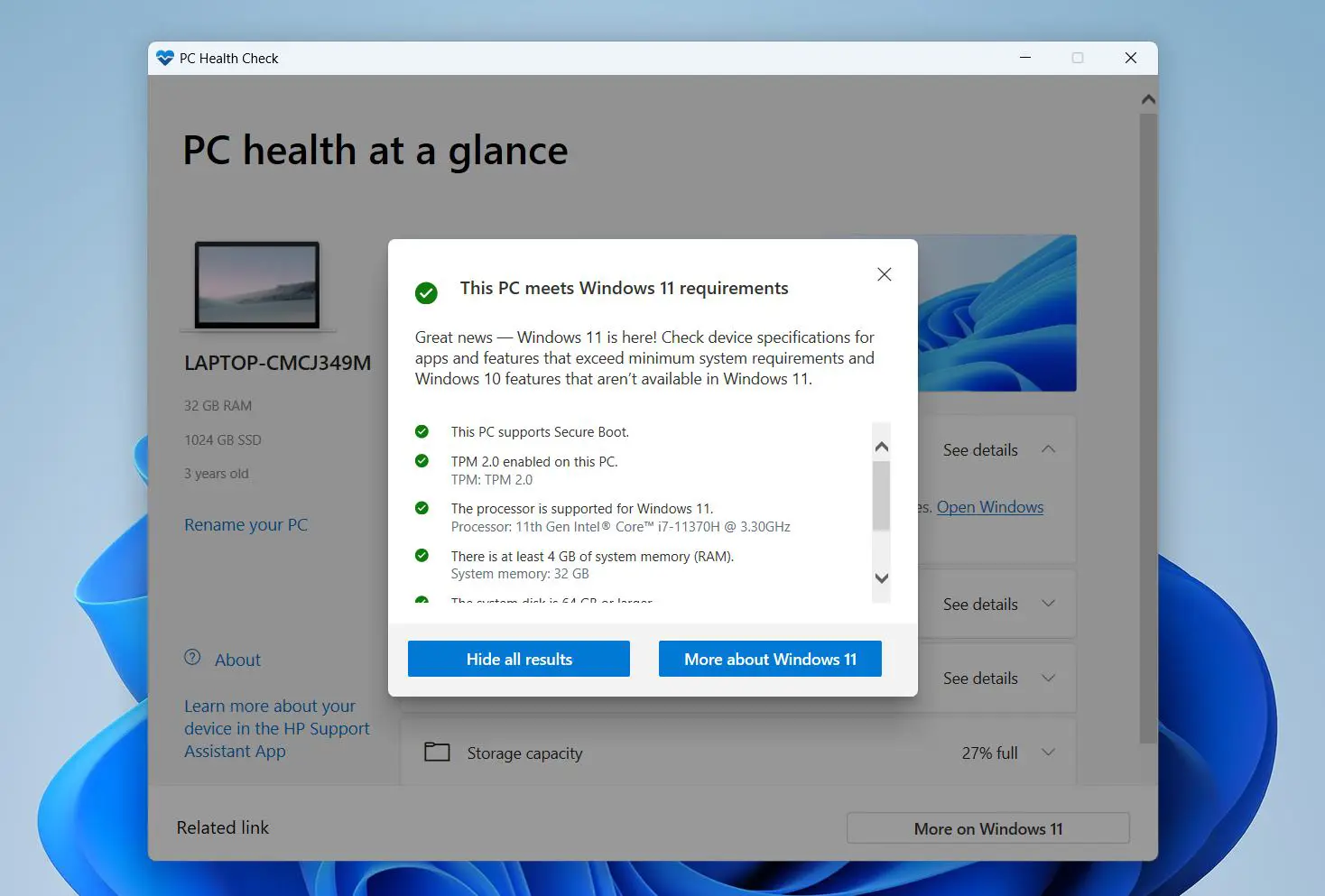Image resolution: width=1325 pixels, height=896 pixels.
Task: Click the Open Windows link
Action: coord(989,506)
